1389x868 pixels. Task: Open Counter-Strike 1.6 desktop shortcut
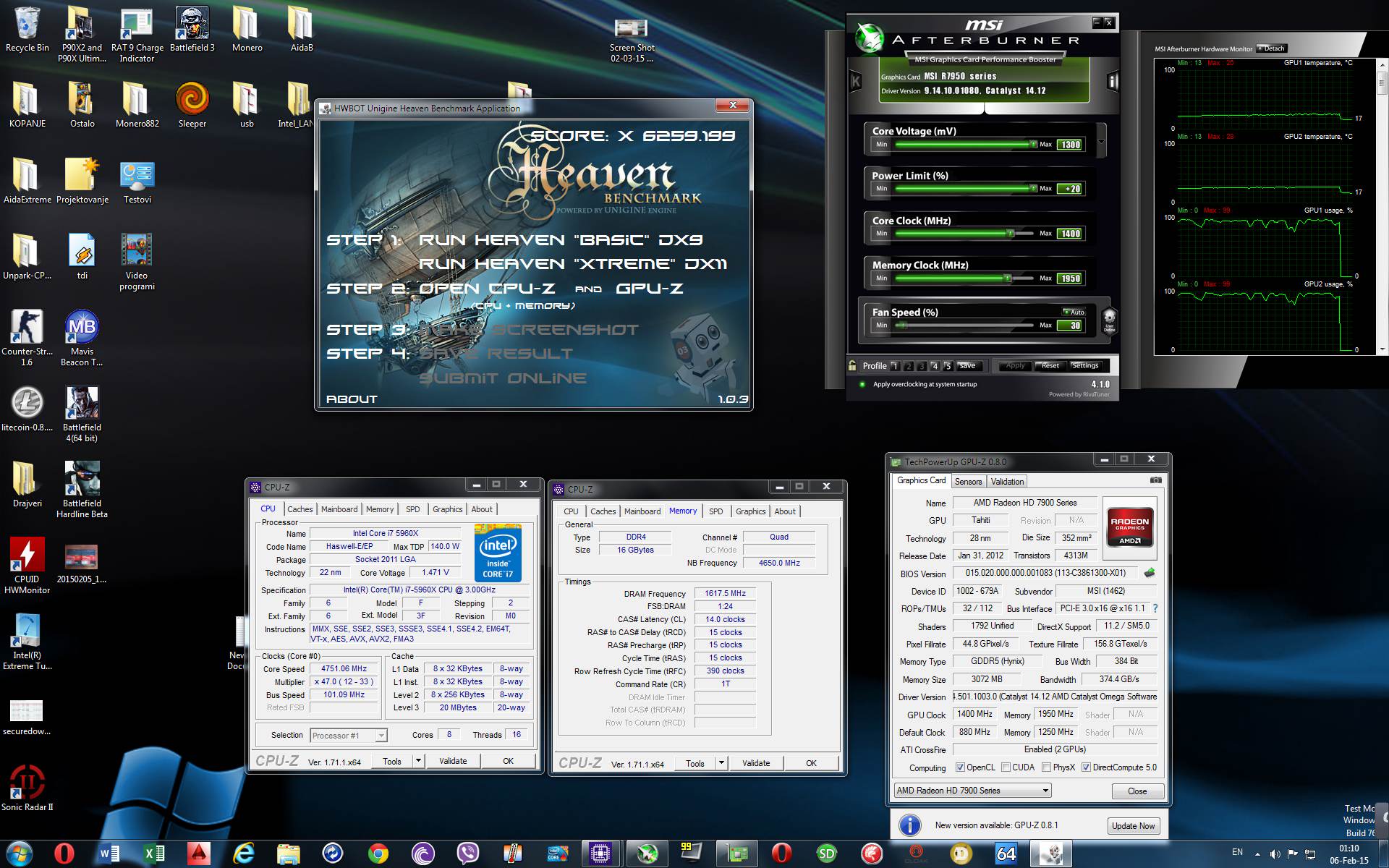(x=27, y=338)
